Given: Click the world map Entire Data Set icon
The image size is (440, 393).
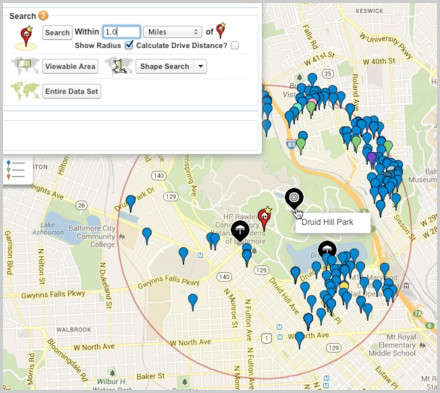Looking at the screenshot, I should (x=25, y=91).
